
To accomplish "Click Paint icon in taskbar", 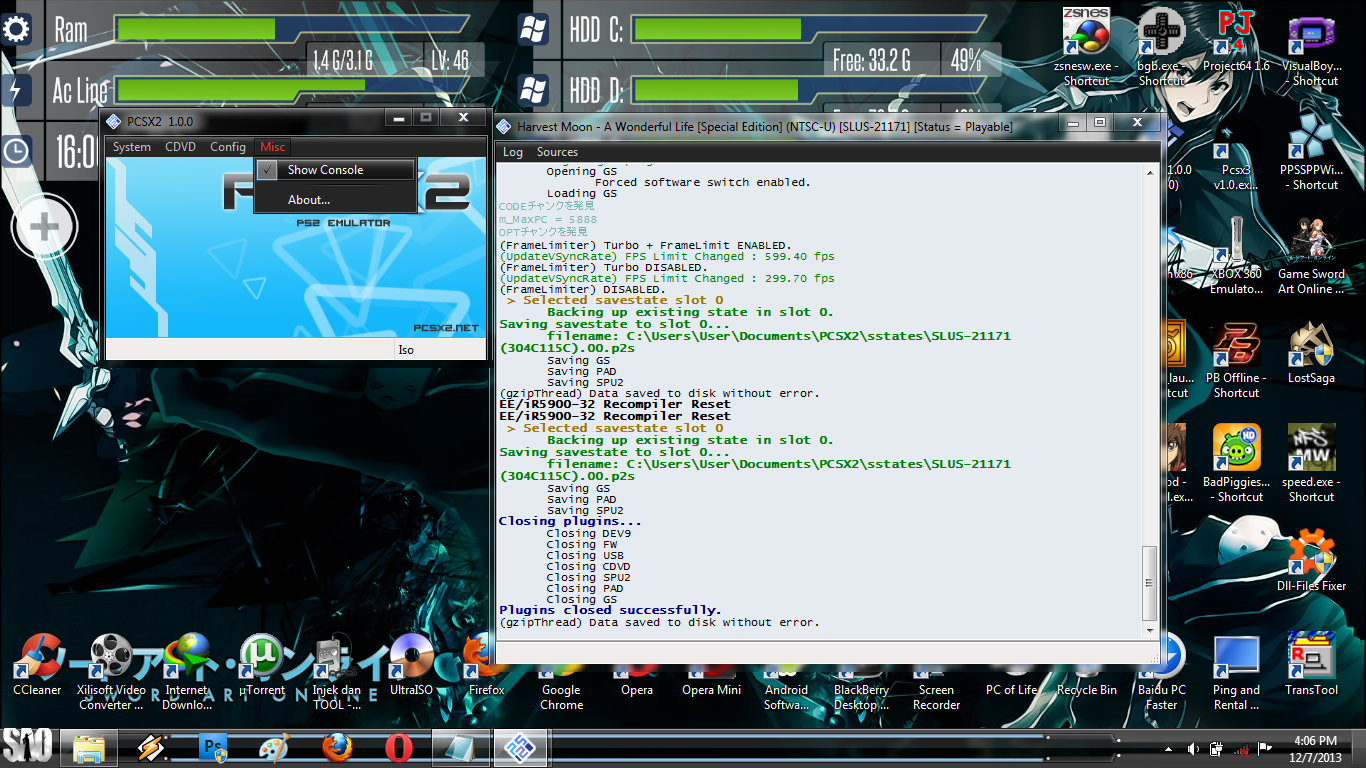I will [275, 748].
